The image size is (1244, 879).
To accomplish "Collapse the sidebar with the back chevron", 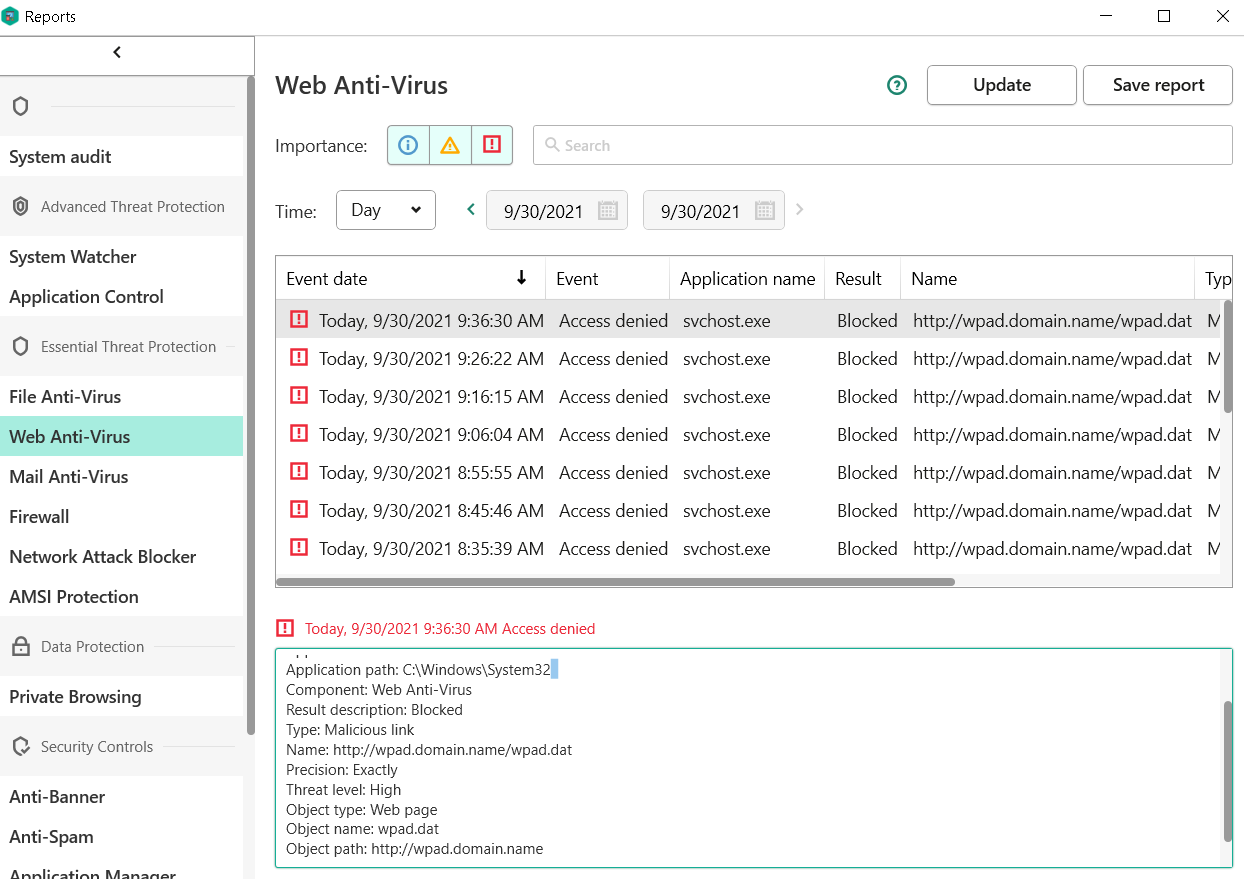I will coord(117,52).
